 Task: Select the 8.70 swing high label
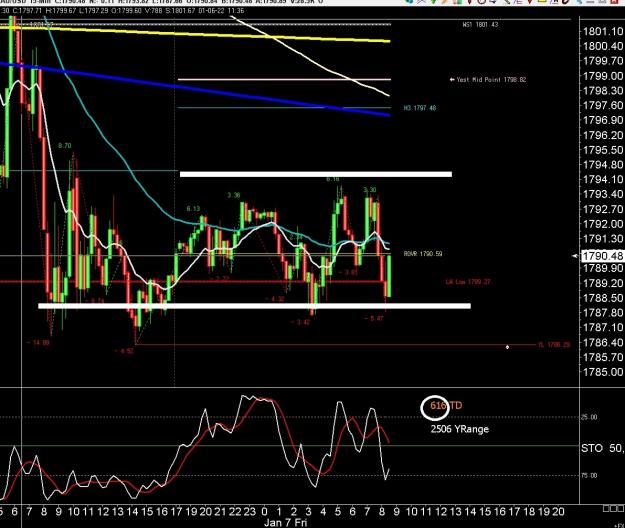click(x=65, y=146)
